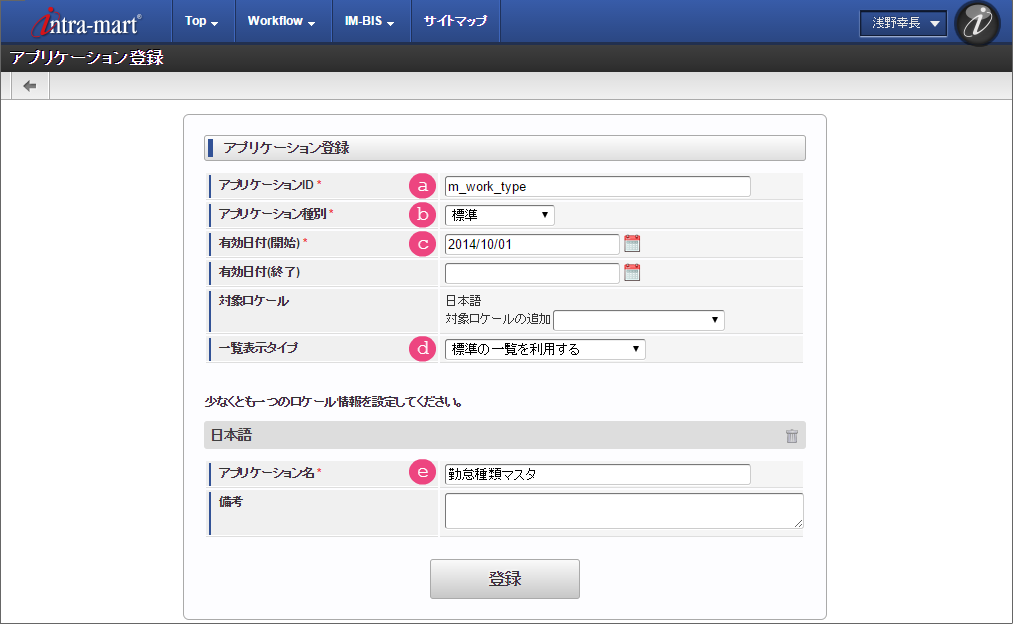Delete the 日本語 locale with trash icon
The width and height of the screenshot is (1013, 624).
point(792,436)
